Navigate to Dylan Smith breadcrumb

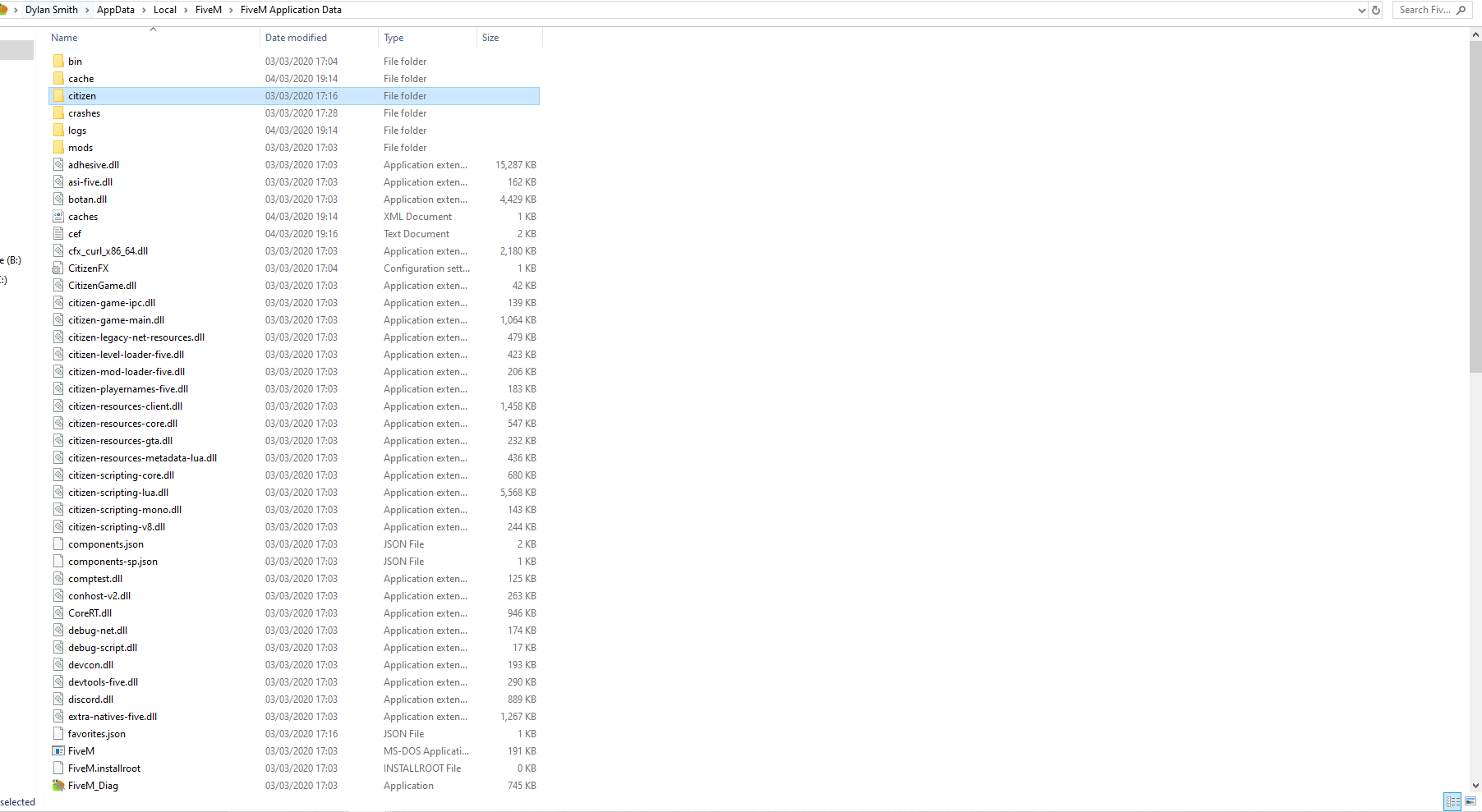click(52, 10)
